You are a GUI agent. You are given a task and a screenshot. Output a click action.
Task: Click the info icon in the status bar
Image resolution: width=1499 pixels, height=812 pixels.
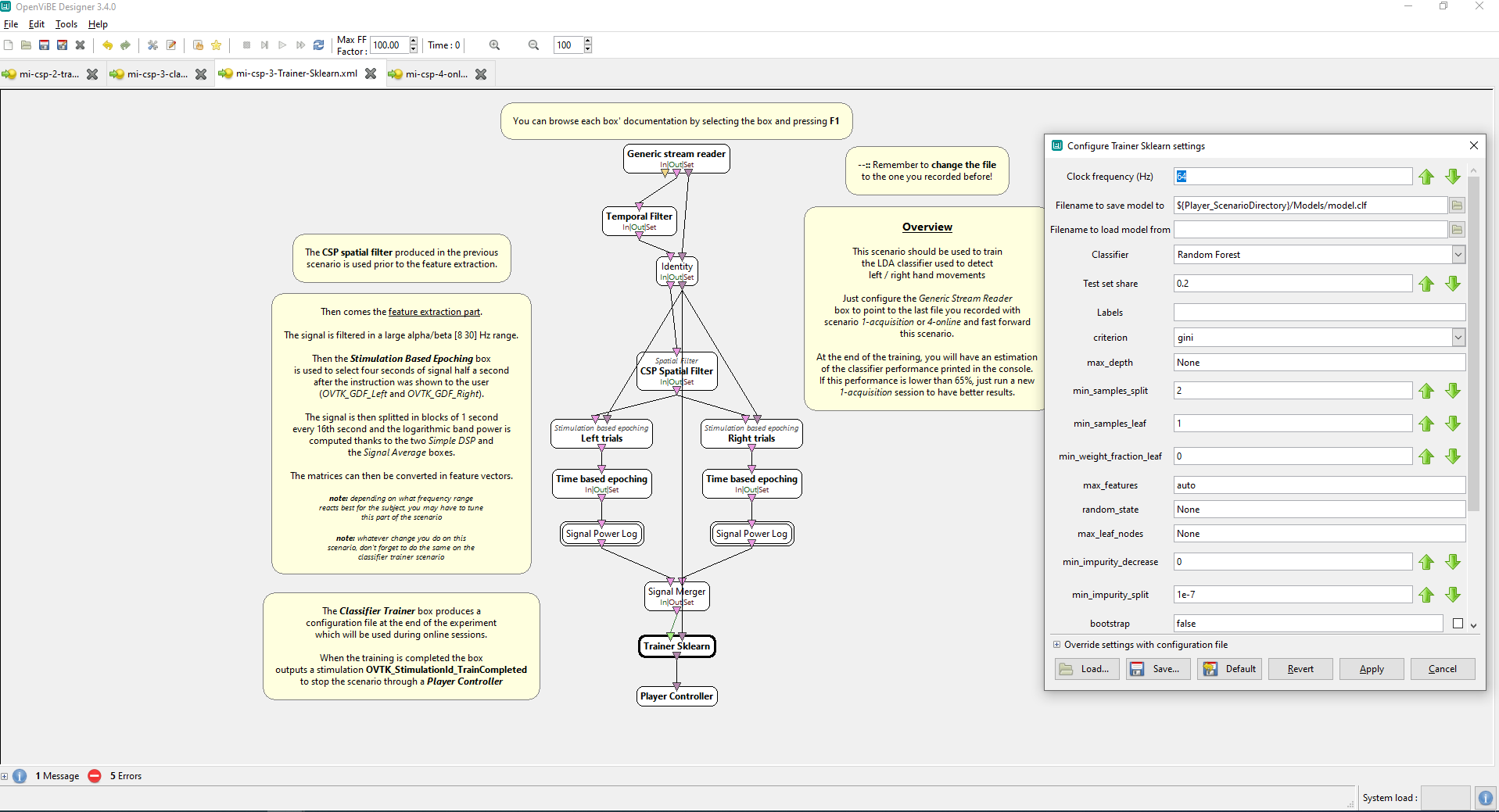pos(1485,798)
